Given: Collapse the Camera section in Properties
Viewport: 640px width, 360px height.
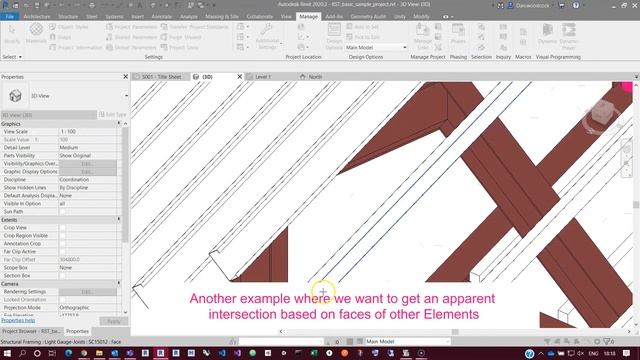Looking at the screenshot, I should point(119,283).
